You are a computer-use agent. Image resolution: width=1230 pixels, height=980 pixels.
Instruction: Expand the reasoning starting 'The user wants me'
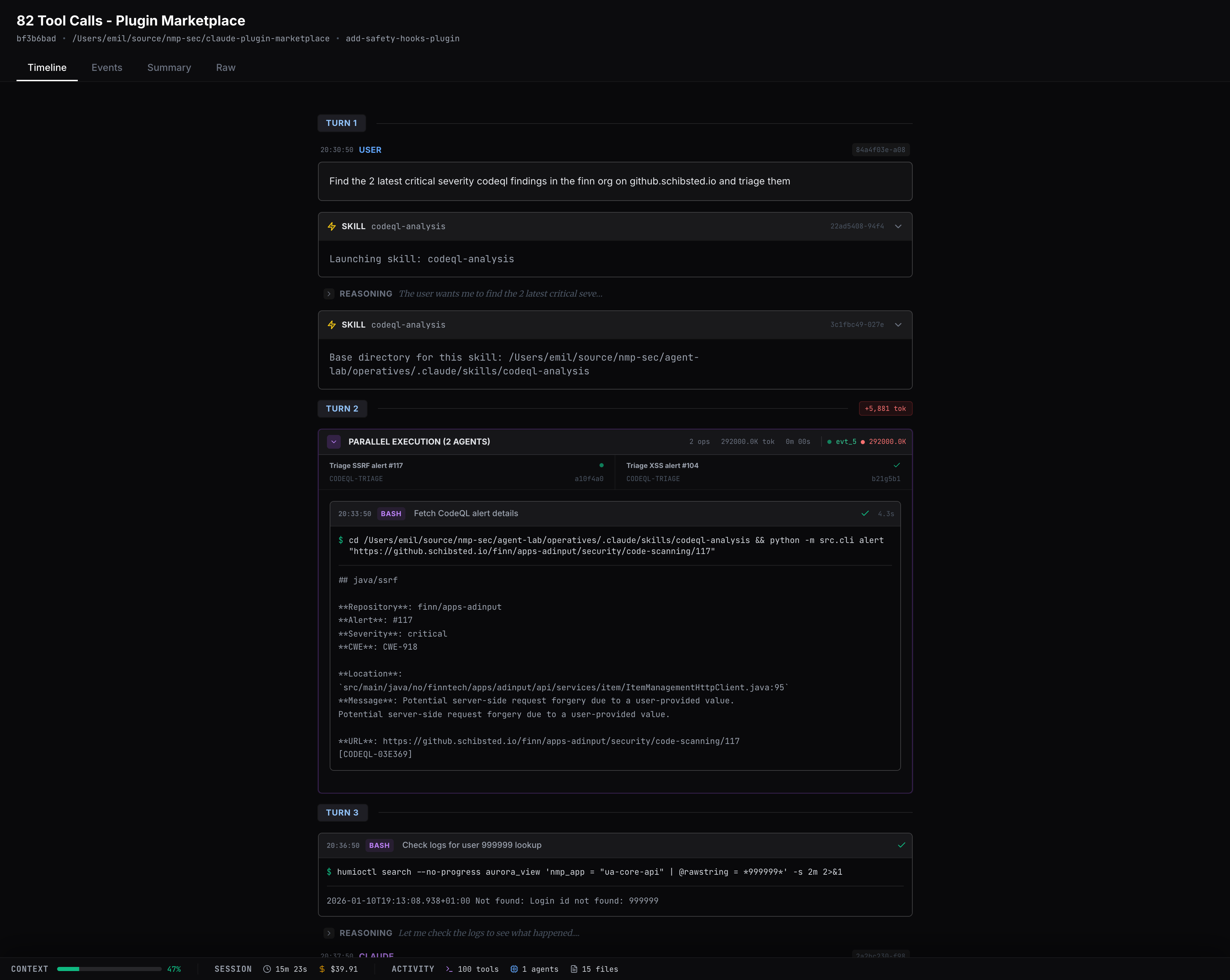click(x=329, y=294)
